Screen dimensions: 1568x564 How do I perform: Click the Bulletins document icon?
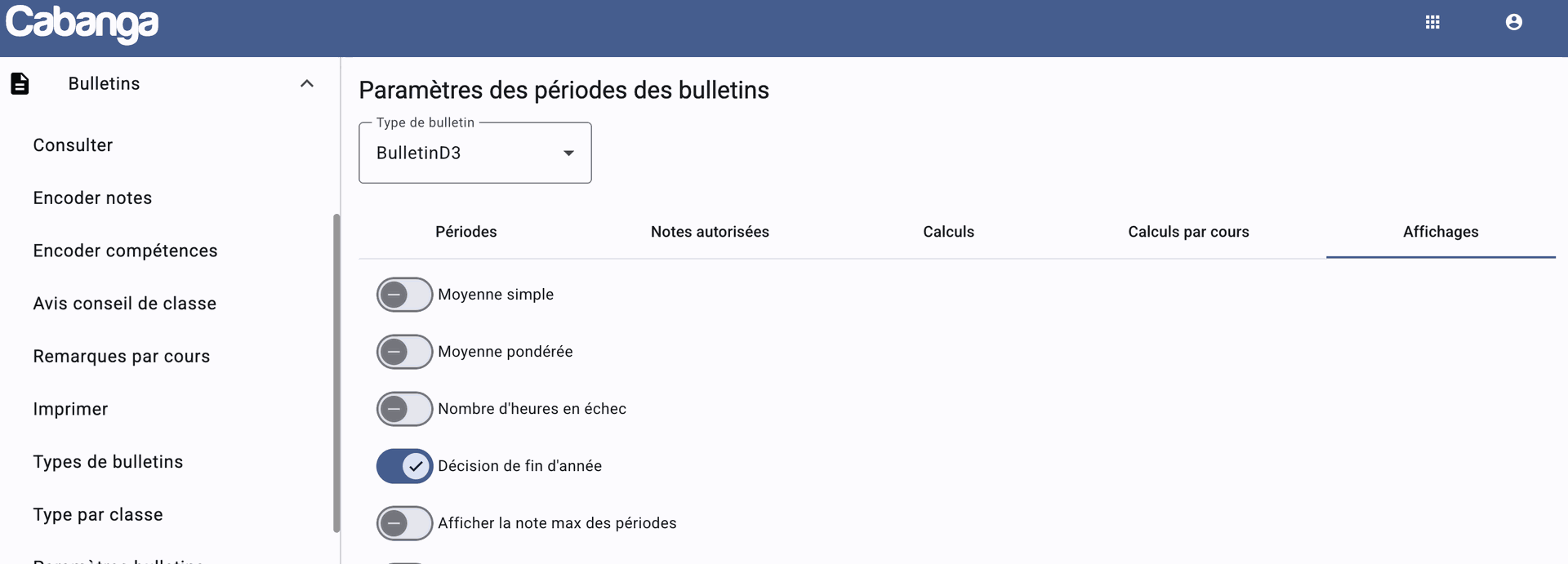20,83
